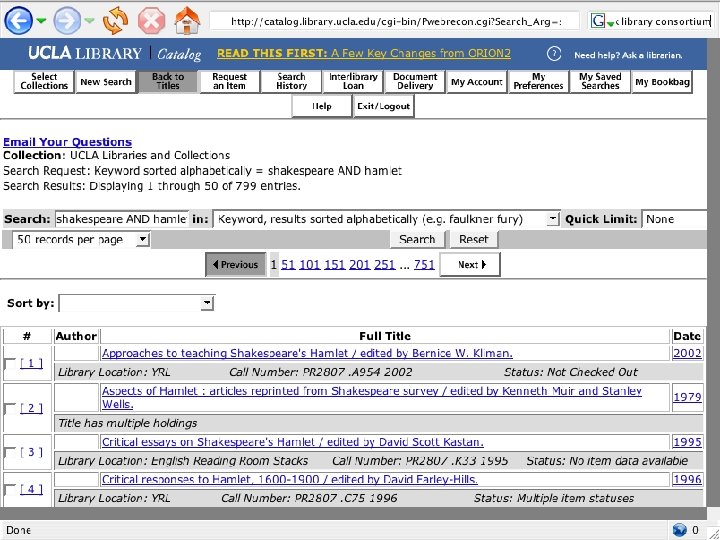Viewport: 720px width, 540px height.
Task: Click the Help button
Action: (322, 106)
